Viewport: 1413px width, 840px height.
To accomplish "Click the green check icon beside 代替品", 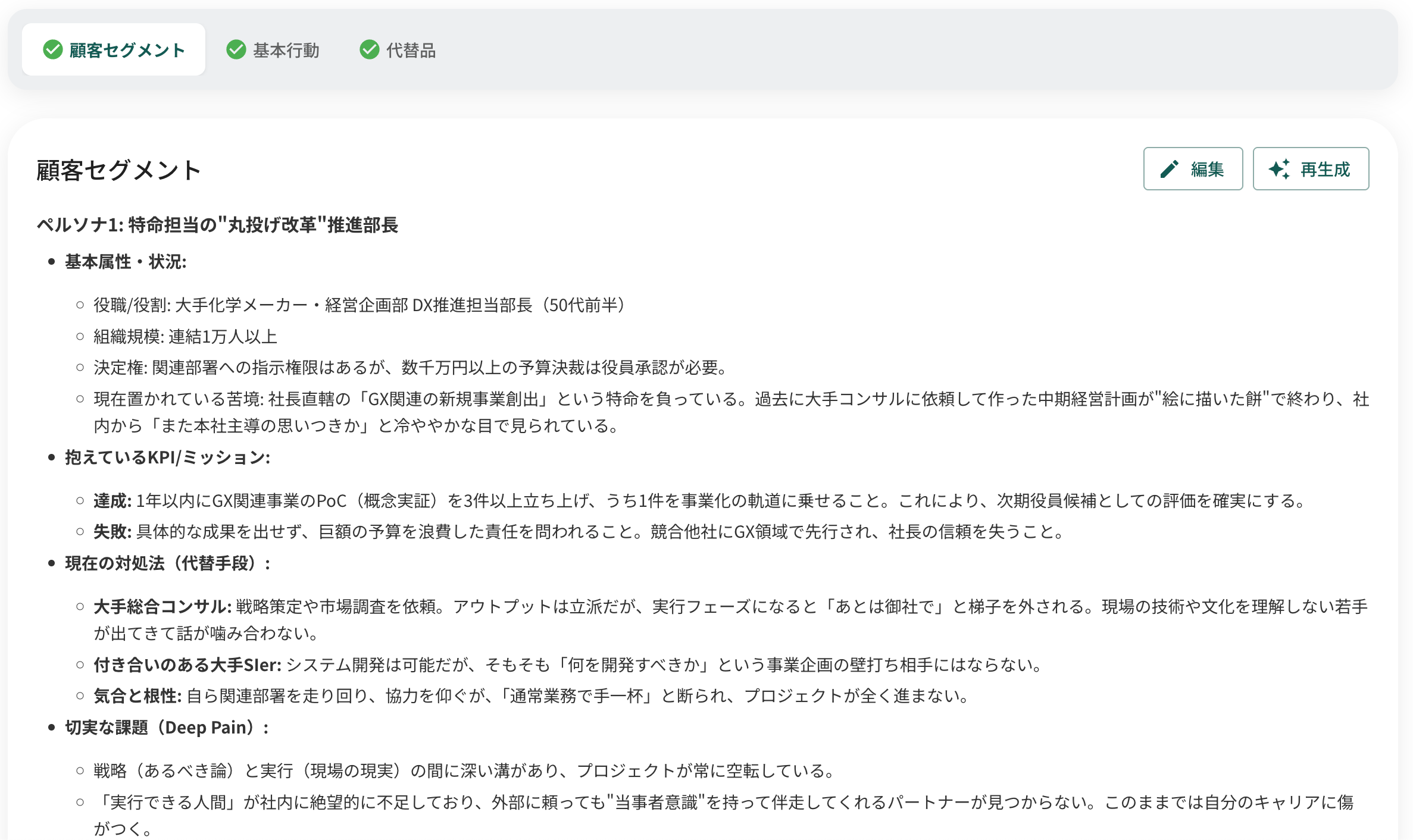I will [x=370, y=50].
